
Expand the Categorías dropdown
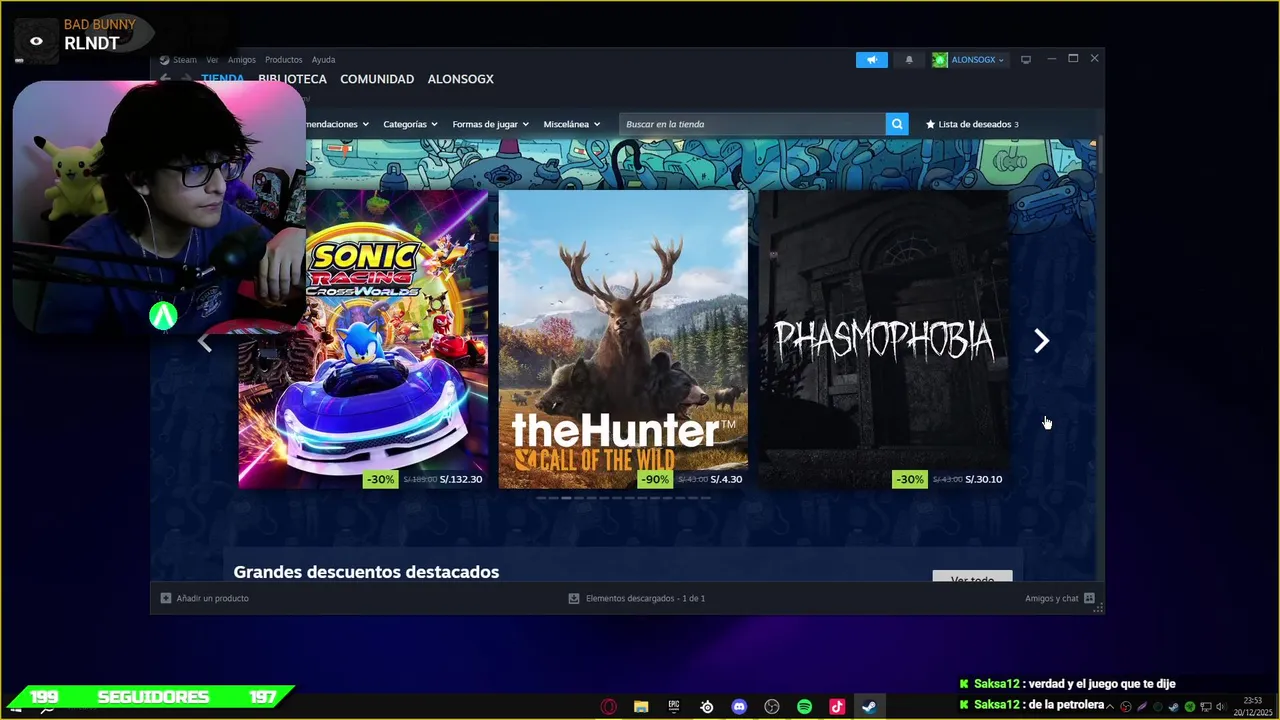coord(410,124)
